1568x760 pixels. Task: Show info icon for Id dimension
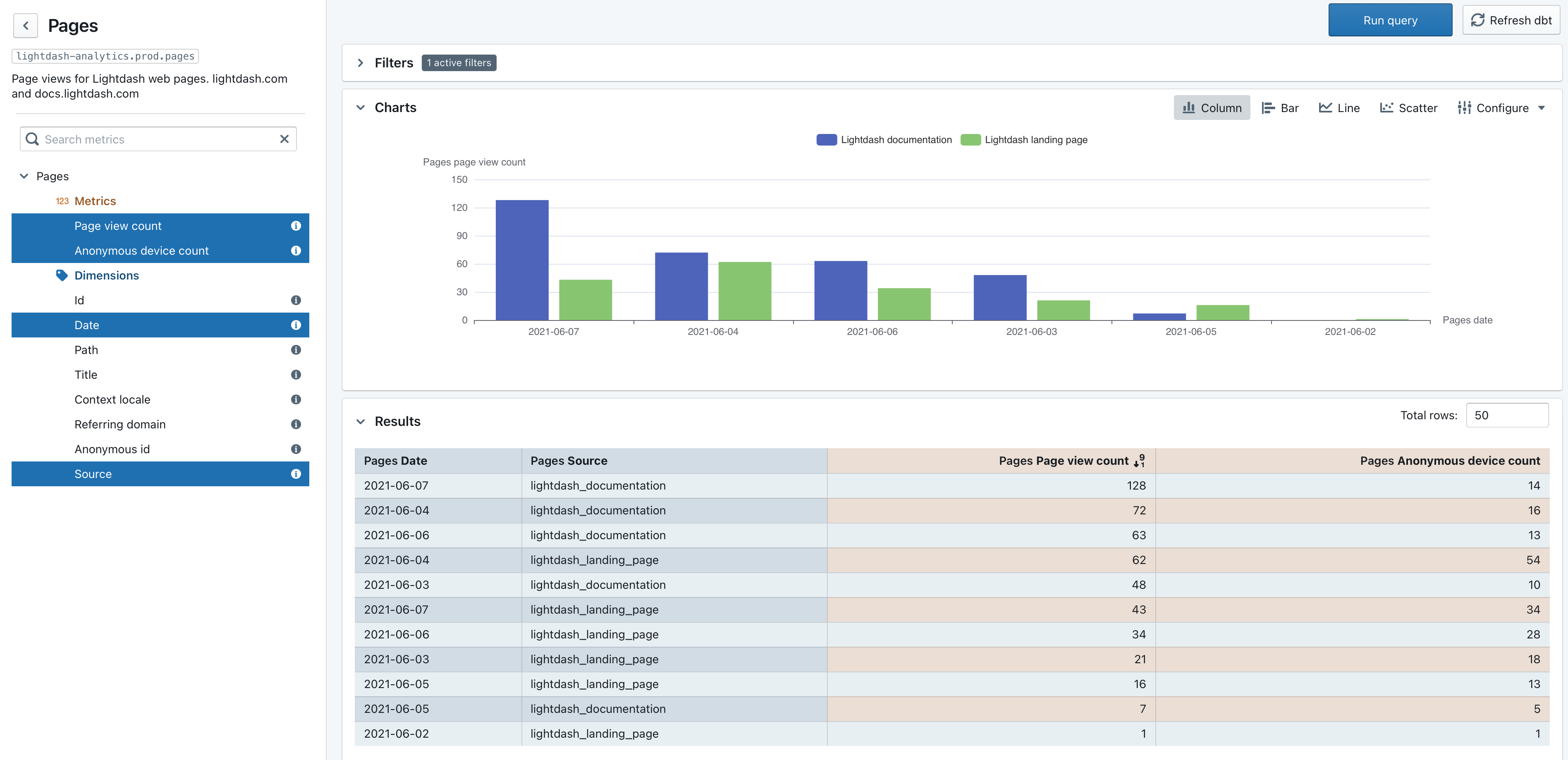tap(296, 300)
